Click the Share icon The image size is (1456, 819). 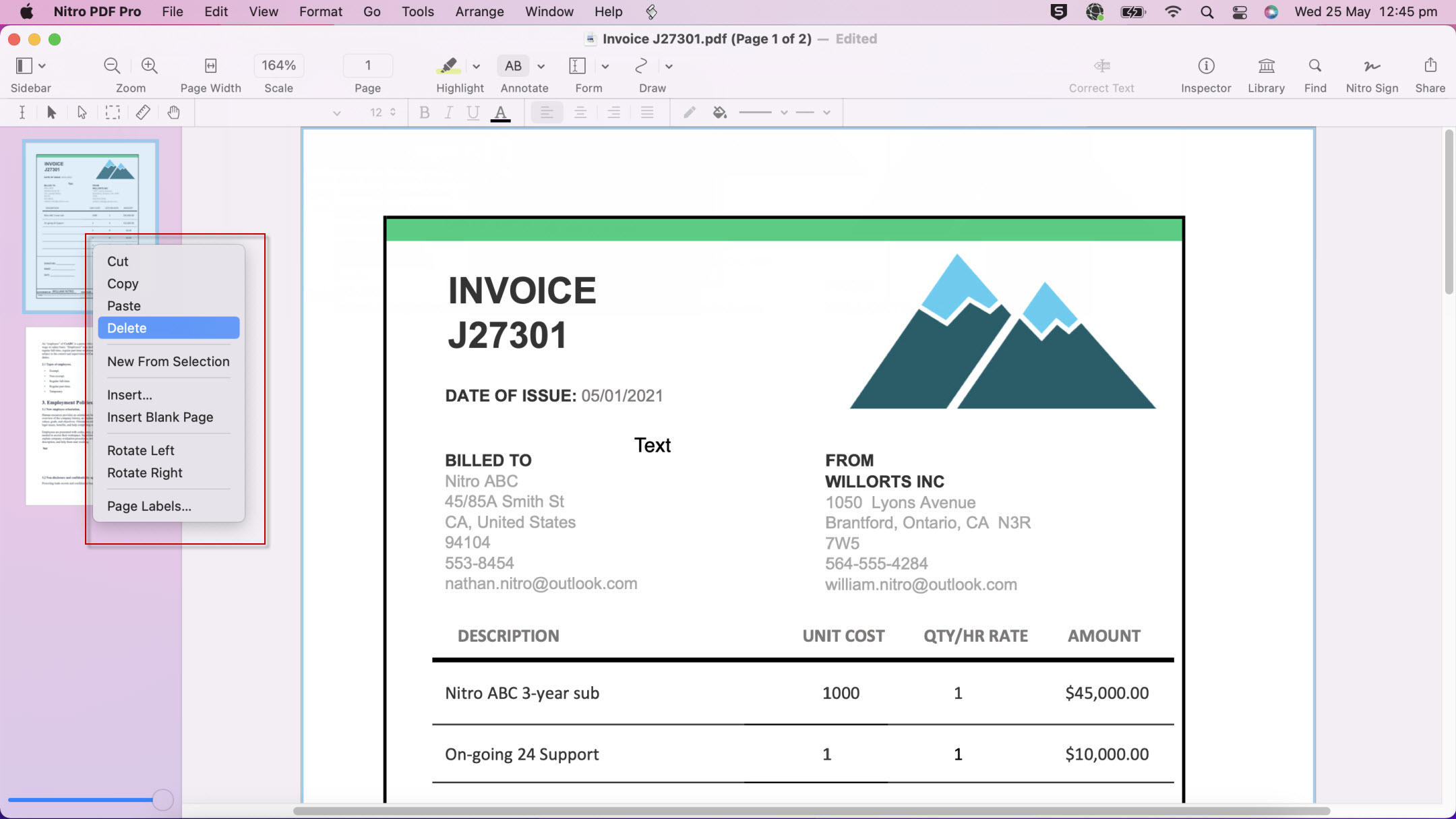(1430, 65)
